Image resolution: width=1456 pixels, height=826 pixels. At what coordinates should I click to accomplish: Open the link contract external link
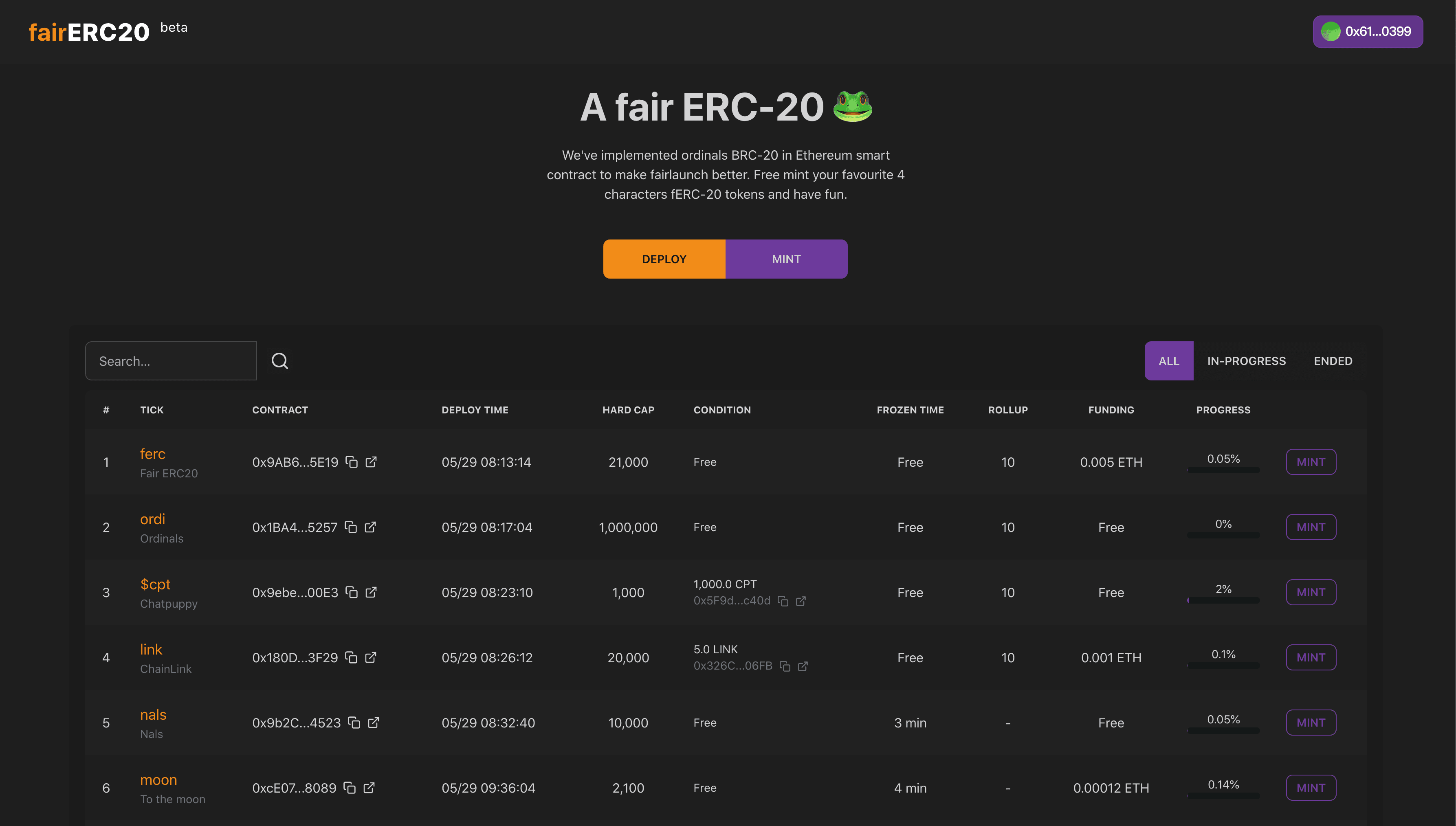(x=371, y=657)
